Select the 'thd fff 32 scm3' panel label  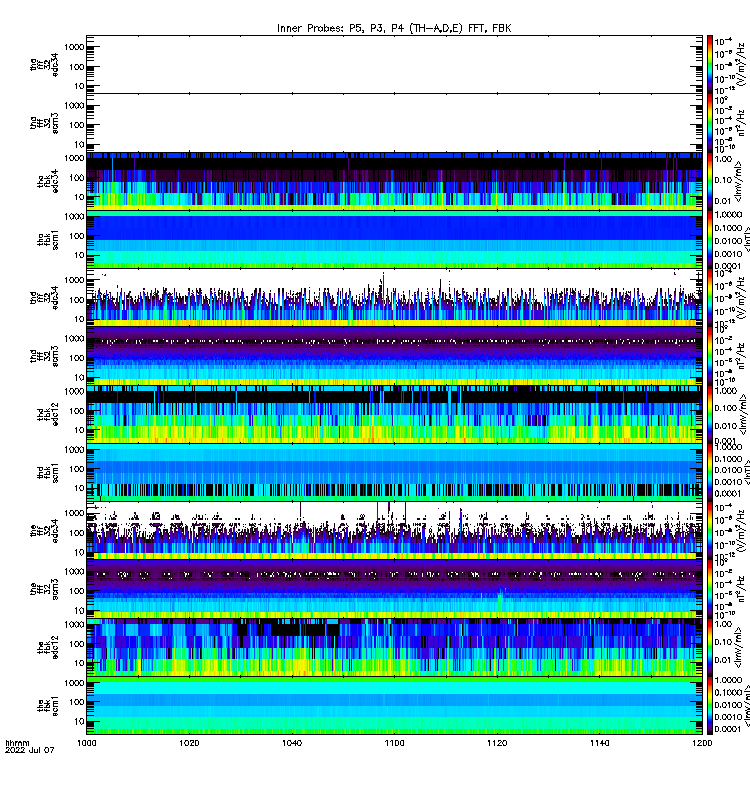click(44, 356)
